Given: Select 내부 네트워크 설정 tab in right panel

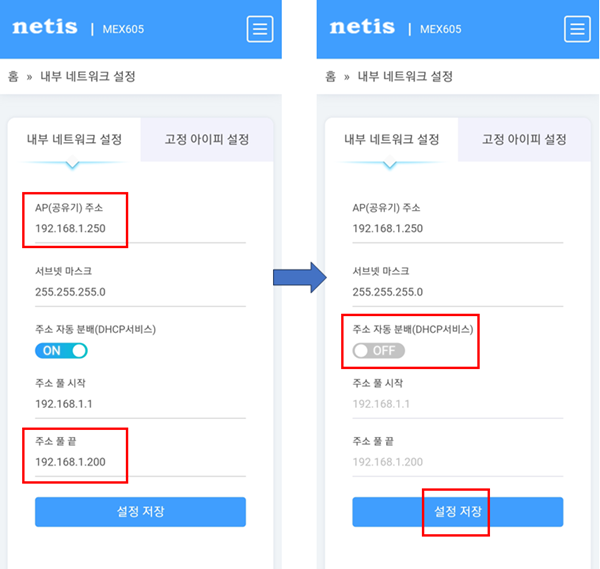Looking at the screenshot, I should tap(391, 139).
